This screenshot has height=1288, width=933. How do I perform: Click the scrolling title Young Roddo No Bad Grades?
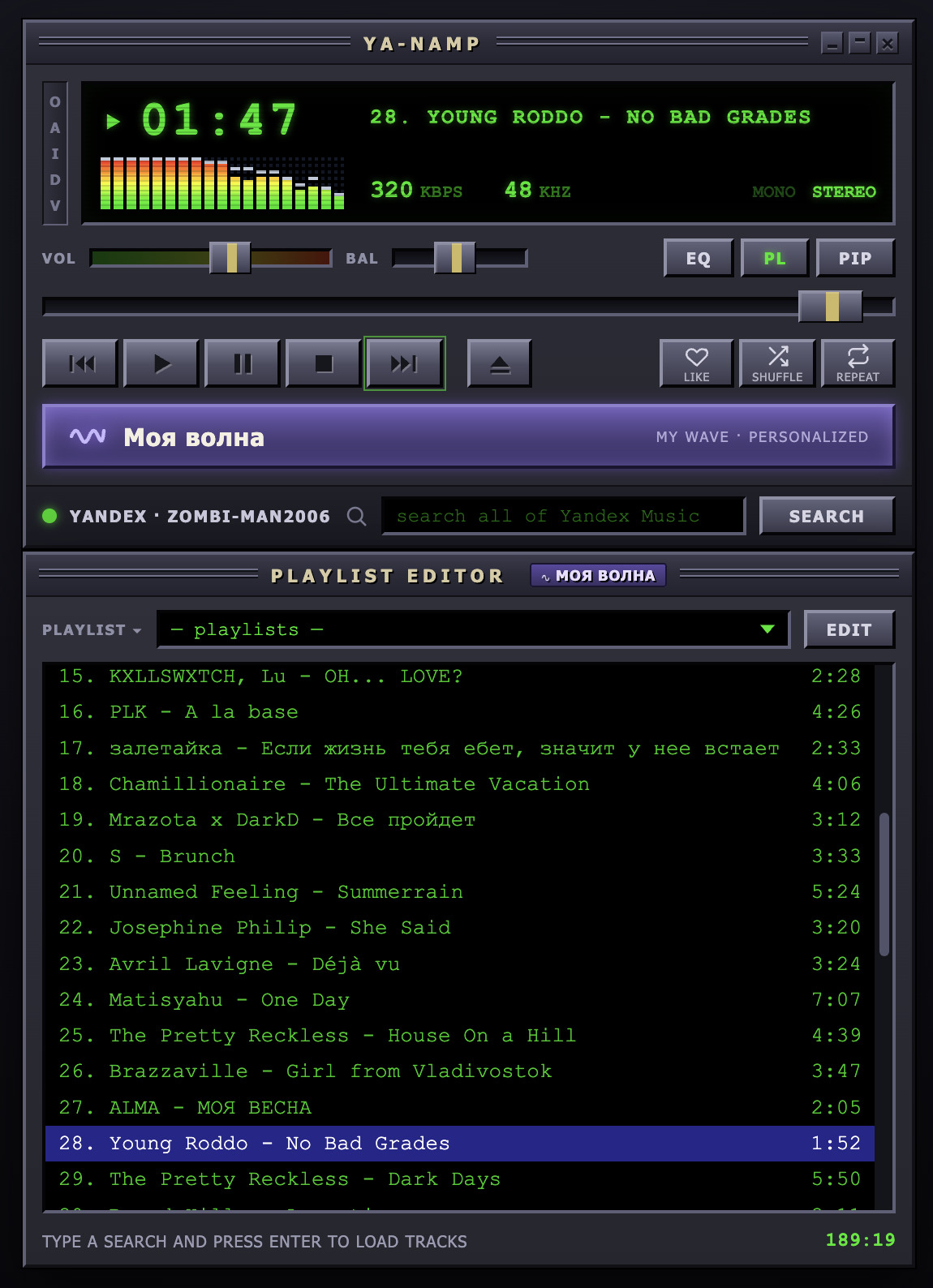590,117
